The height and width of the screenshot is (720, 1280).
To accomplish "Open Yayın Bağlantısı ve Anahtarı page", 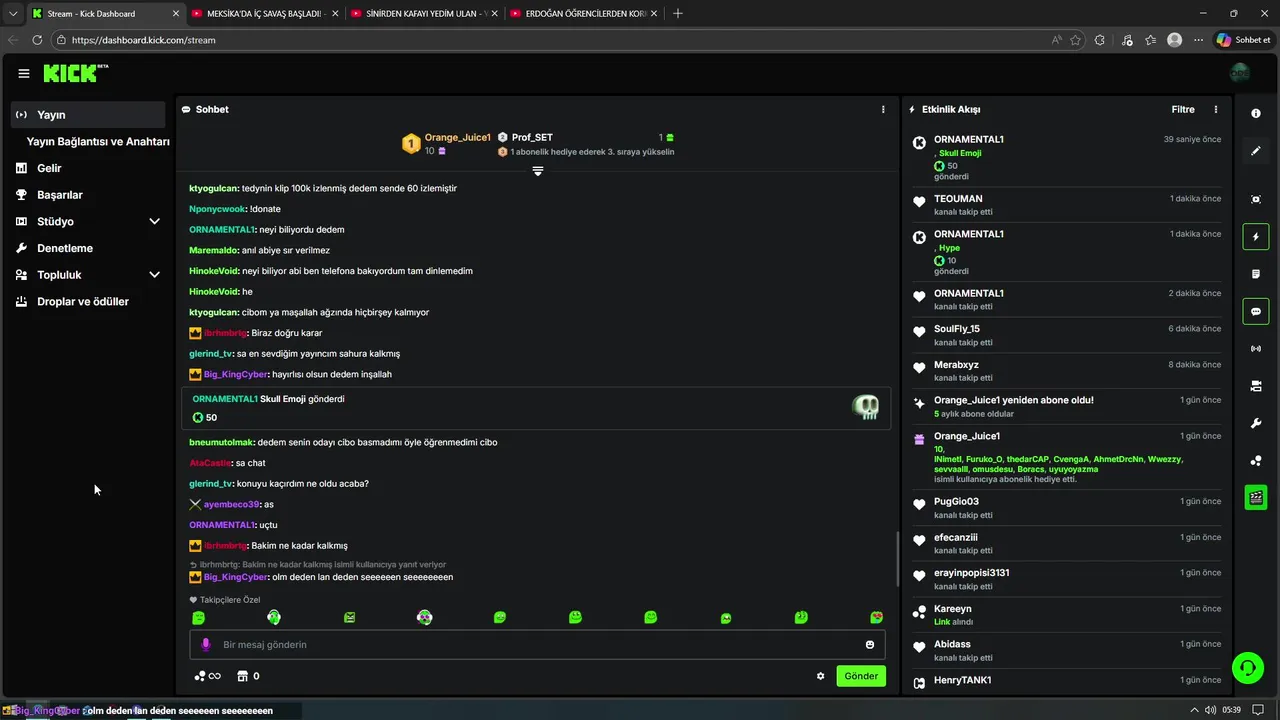I will coord(98,142).
